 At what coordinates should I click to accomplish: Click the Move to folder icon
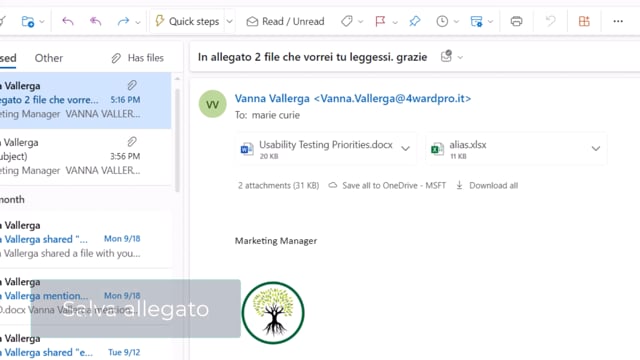28,21
